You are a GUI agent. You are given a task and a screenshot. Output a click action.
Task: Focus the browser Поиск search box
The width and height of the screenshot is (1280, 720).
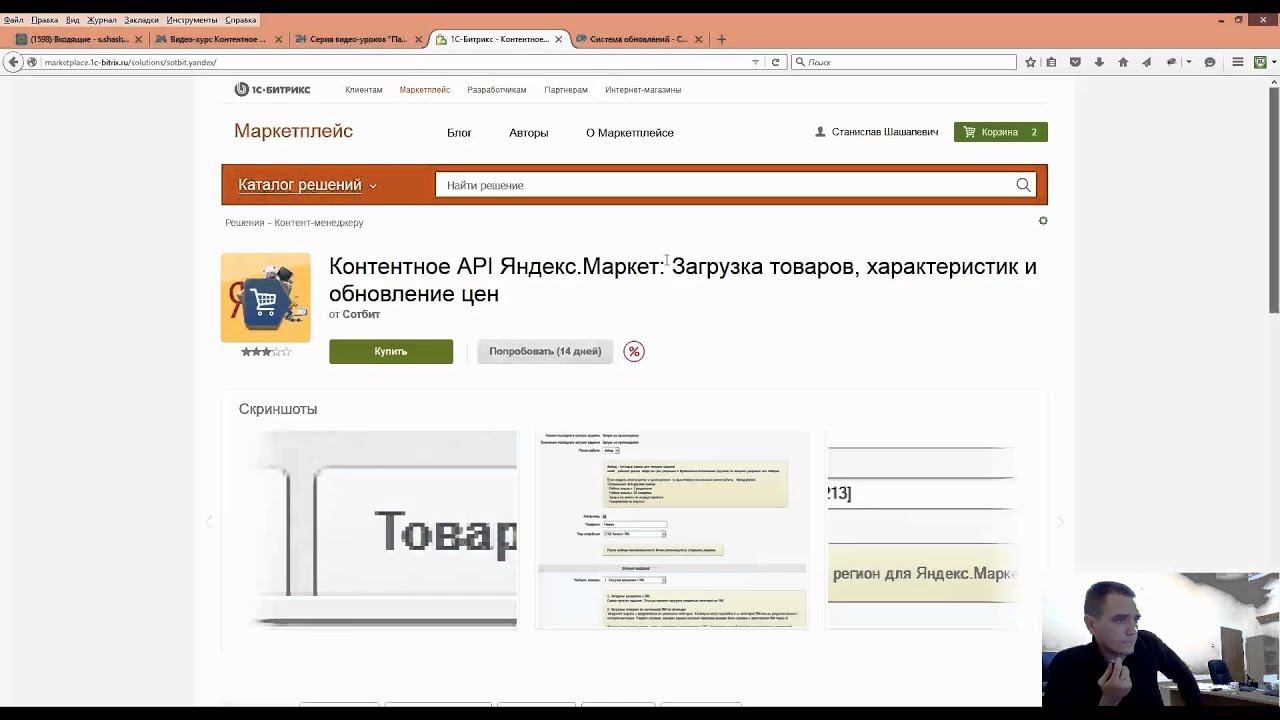pos(904,62)
